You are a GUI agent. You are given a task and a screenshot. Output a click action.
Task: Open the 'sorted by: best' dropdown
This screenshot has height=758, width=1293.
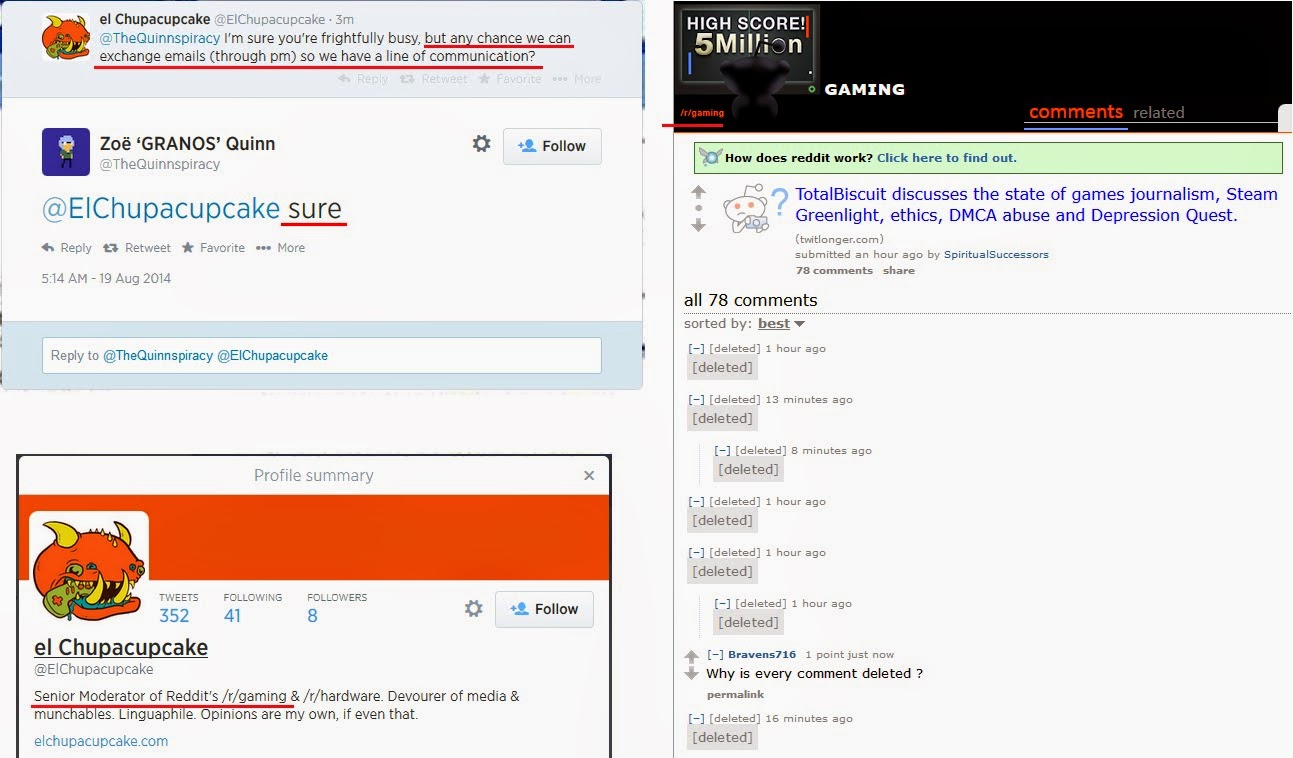coord(781,323)
